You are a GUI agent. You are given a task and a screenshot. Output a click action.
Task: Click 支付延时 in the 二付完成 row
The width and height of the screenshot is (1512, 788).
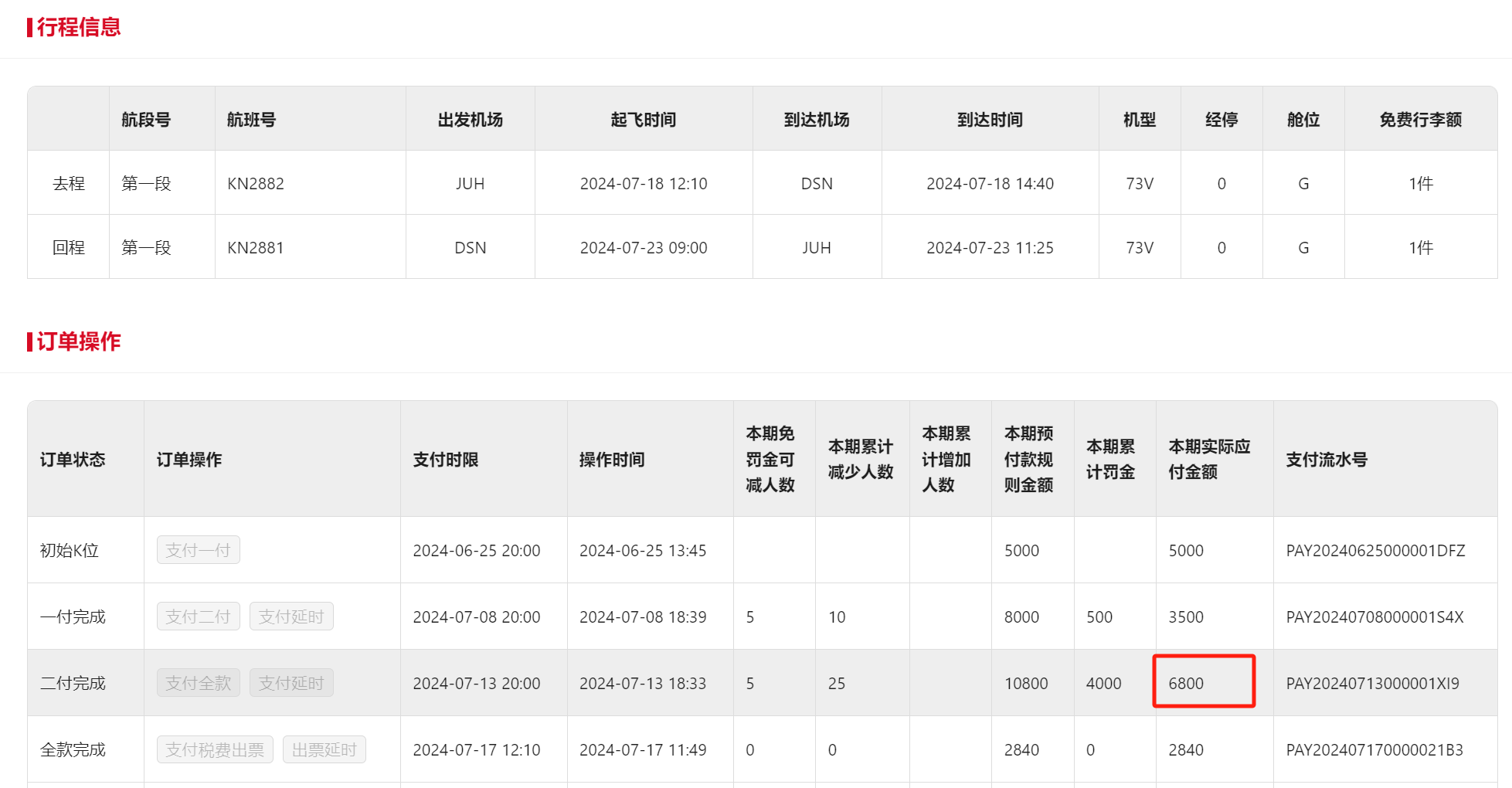(291, 683)
